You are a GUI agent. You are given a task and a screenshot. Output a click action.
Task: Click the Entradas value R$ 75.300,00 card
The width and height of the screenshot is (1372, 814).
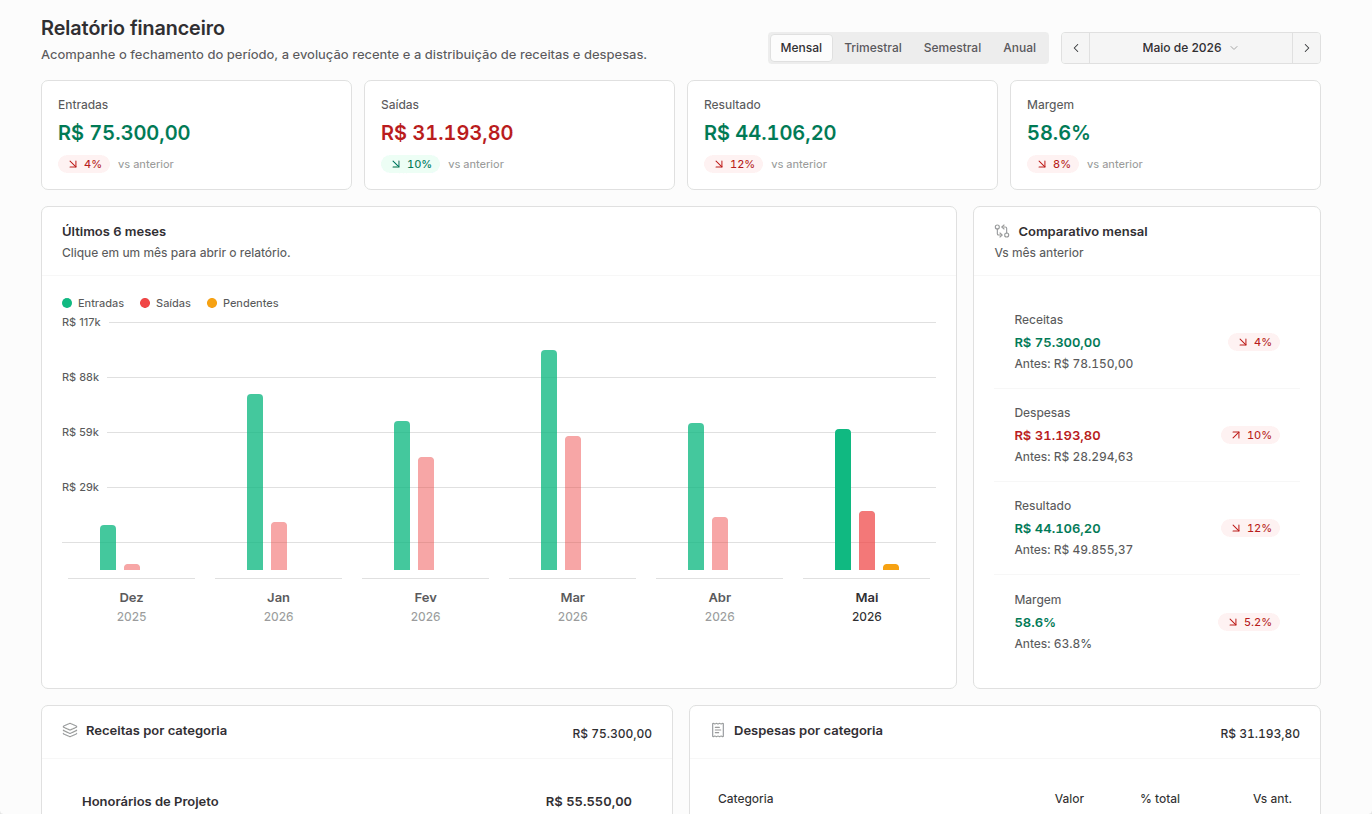pos(124,133)
